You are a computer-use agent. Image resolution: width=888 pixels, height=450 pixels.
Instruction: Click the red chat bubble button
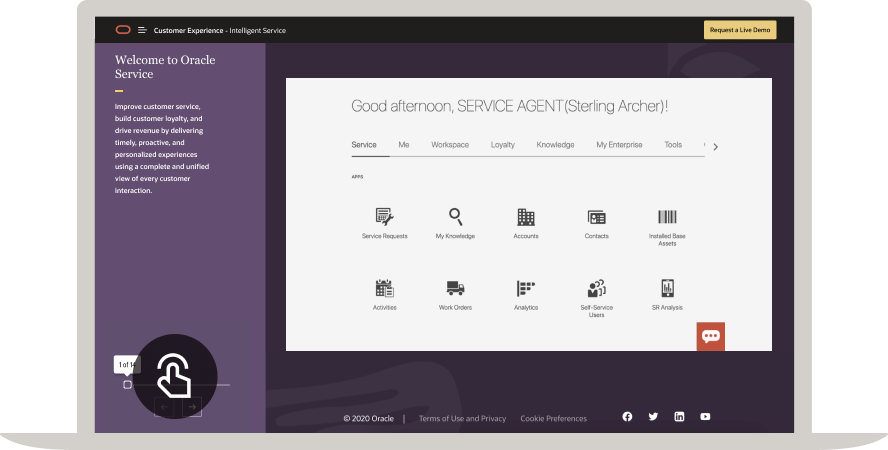711,337
